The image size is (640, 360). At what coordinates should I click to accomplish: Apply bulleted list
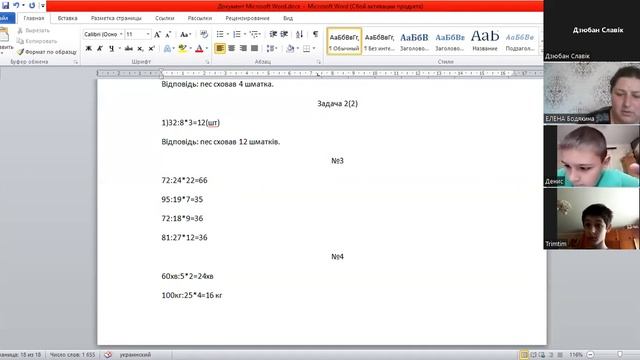tap(220, 35)
